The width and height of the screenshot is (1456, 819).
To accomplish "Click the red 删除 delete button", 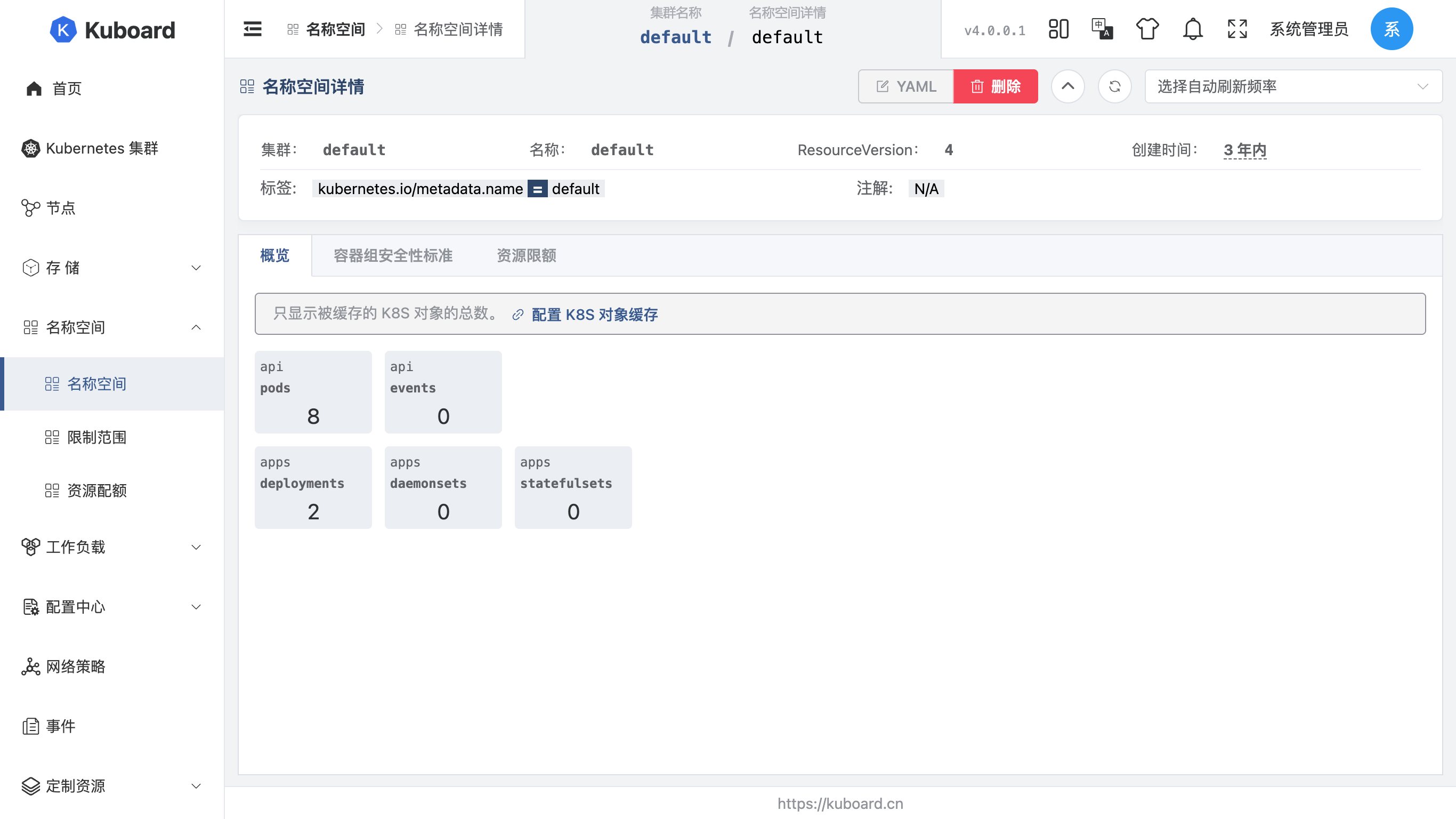I will (x=996, y=86).
